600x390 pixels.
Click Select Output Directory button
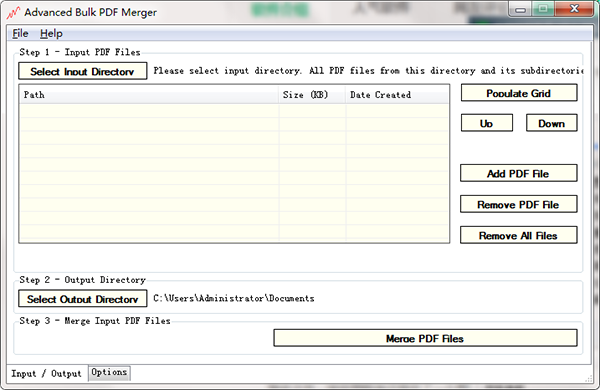[x=83, y=299]
